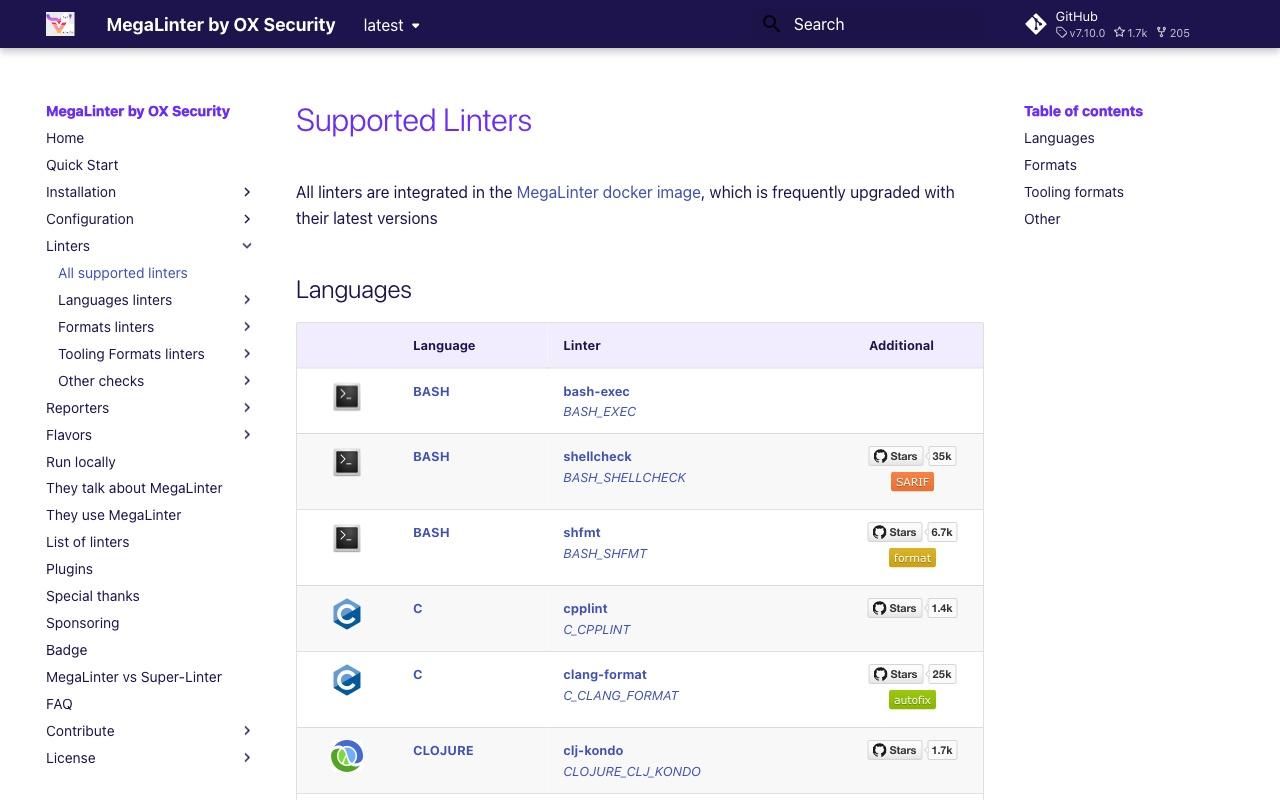Follow the MegaLinter docker image link
Viewport: 1280px width, 800px height.
tap(609, 192)
